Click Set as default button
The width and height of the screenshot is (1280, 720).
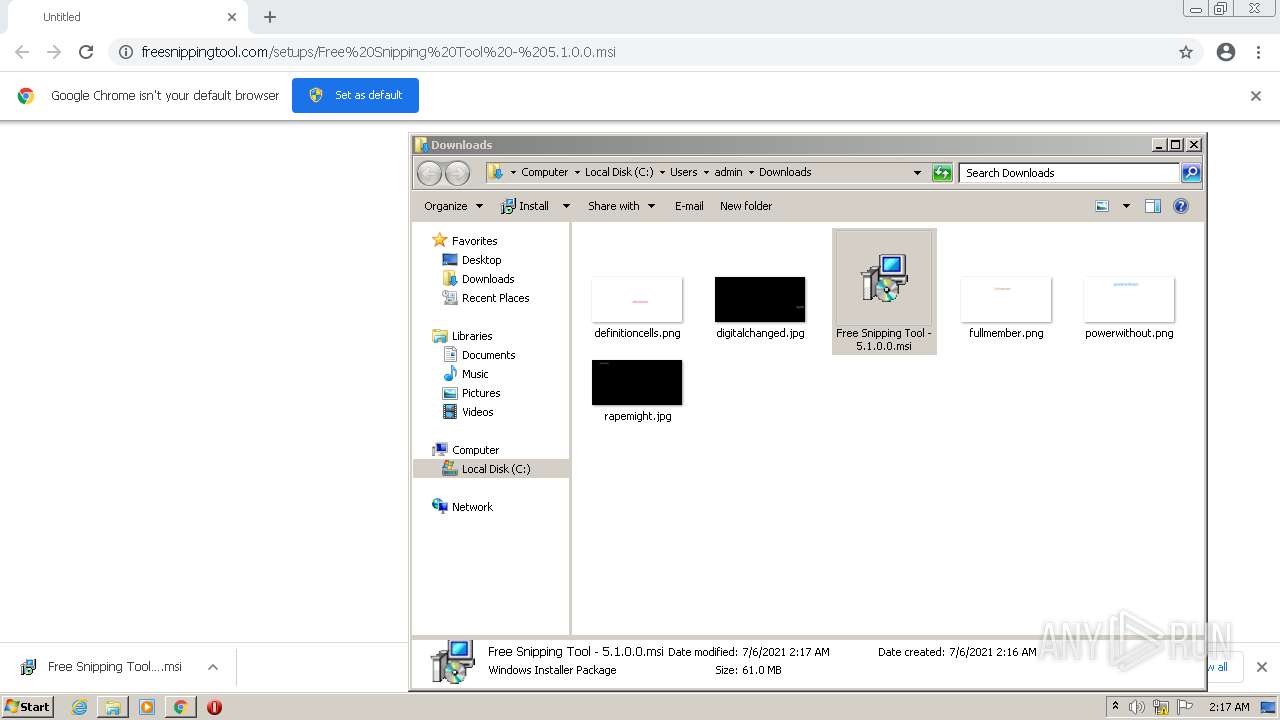point(355,95)
